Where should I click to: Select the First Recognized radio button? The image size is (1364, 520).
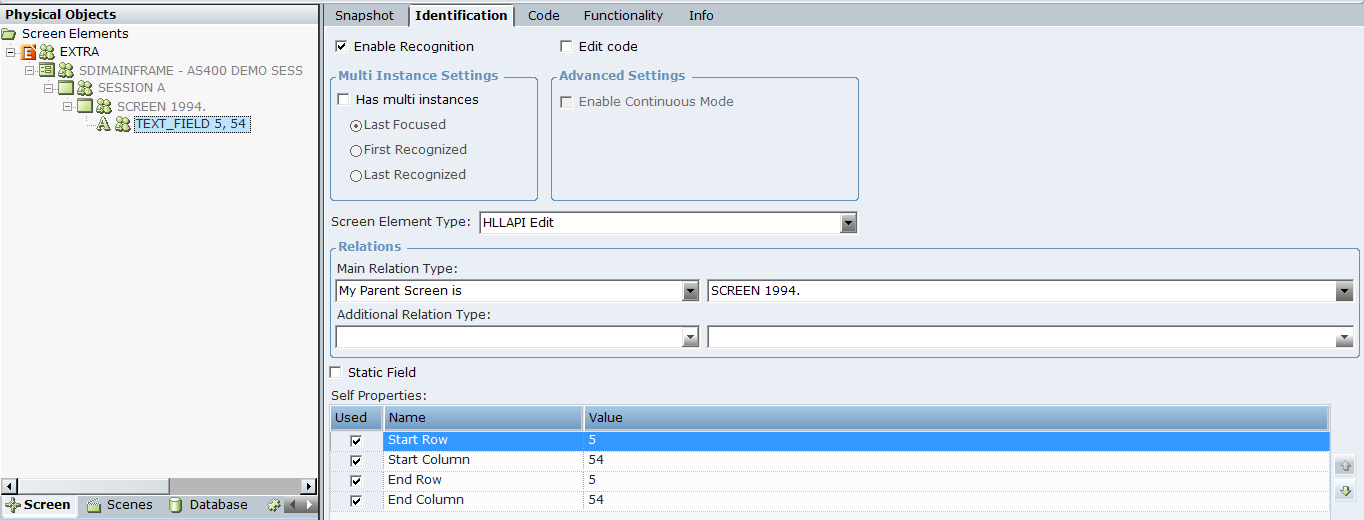click(356, 150)
